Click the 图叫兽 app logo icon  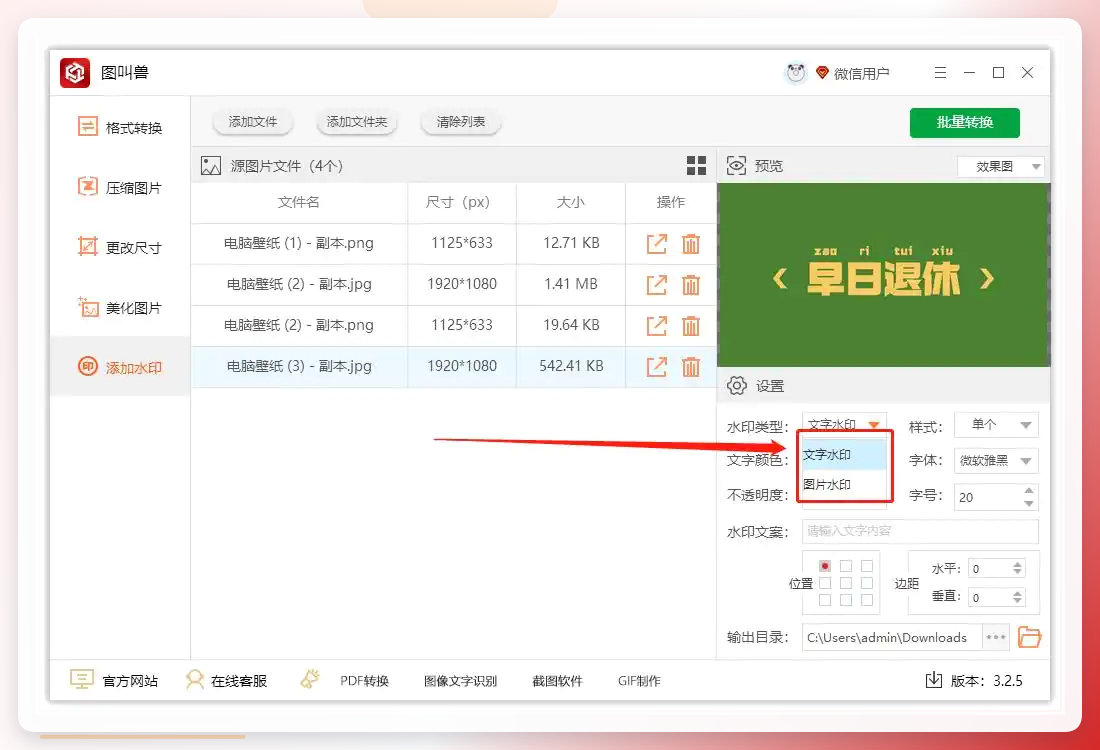pos(75,72)
